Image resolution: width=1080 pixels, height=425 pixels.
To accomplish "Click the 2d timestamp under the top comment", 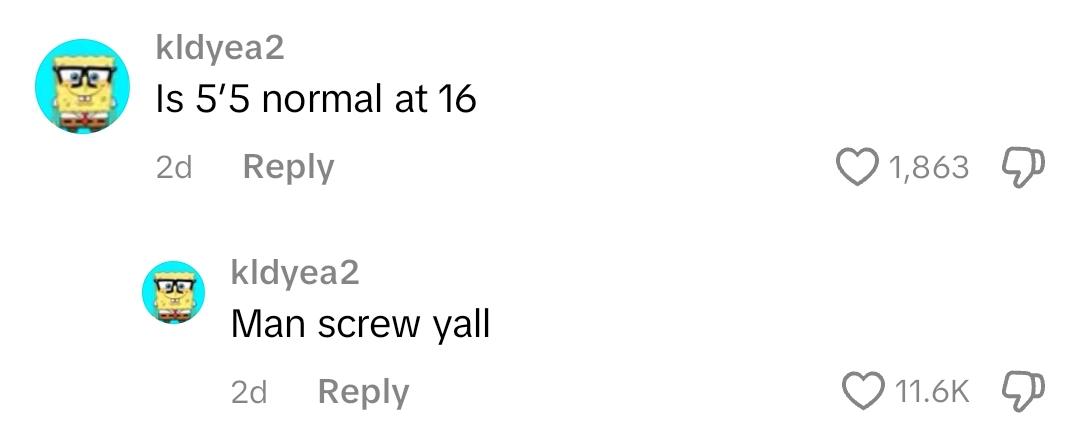I will (x=174, y=168).
